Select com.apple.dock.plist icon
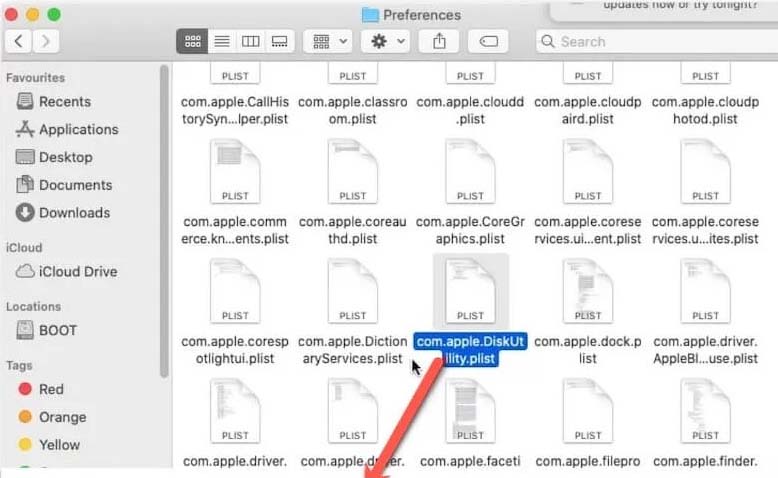Viewport: 778px width, 478px height. coord(587,291)
